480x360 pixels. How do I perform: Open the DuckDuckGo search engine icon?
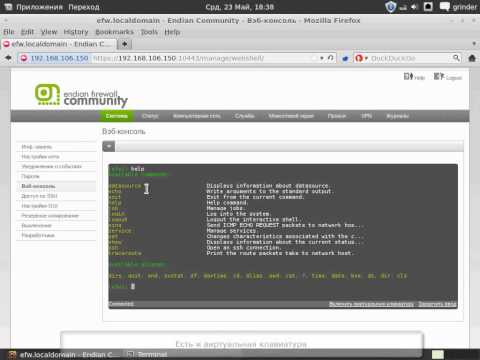(x=359, y=58)
